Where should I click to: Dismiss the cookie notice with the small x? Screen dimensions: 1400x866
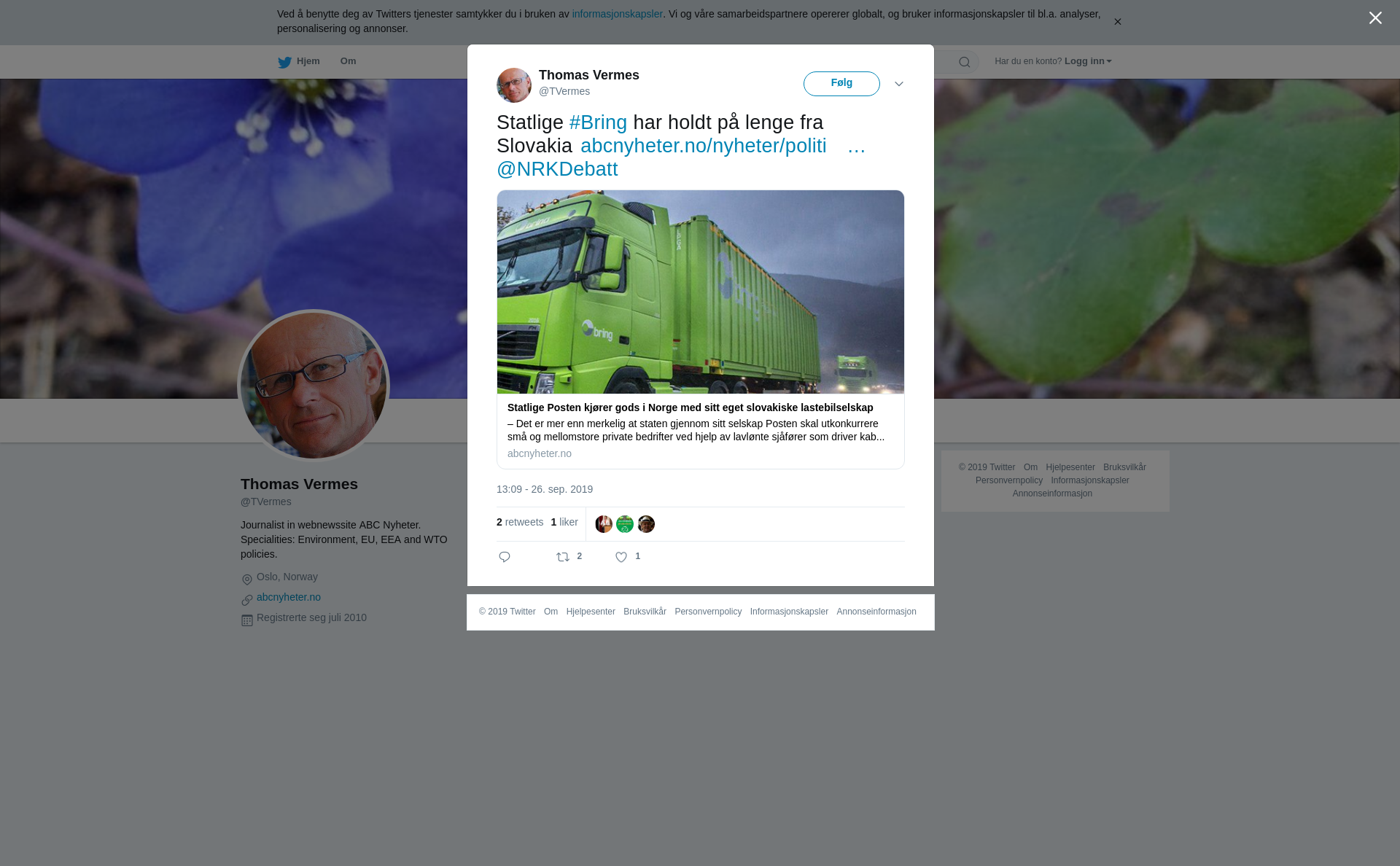pos(1117,22)
